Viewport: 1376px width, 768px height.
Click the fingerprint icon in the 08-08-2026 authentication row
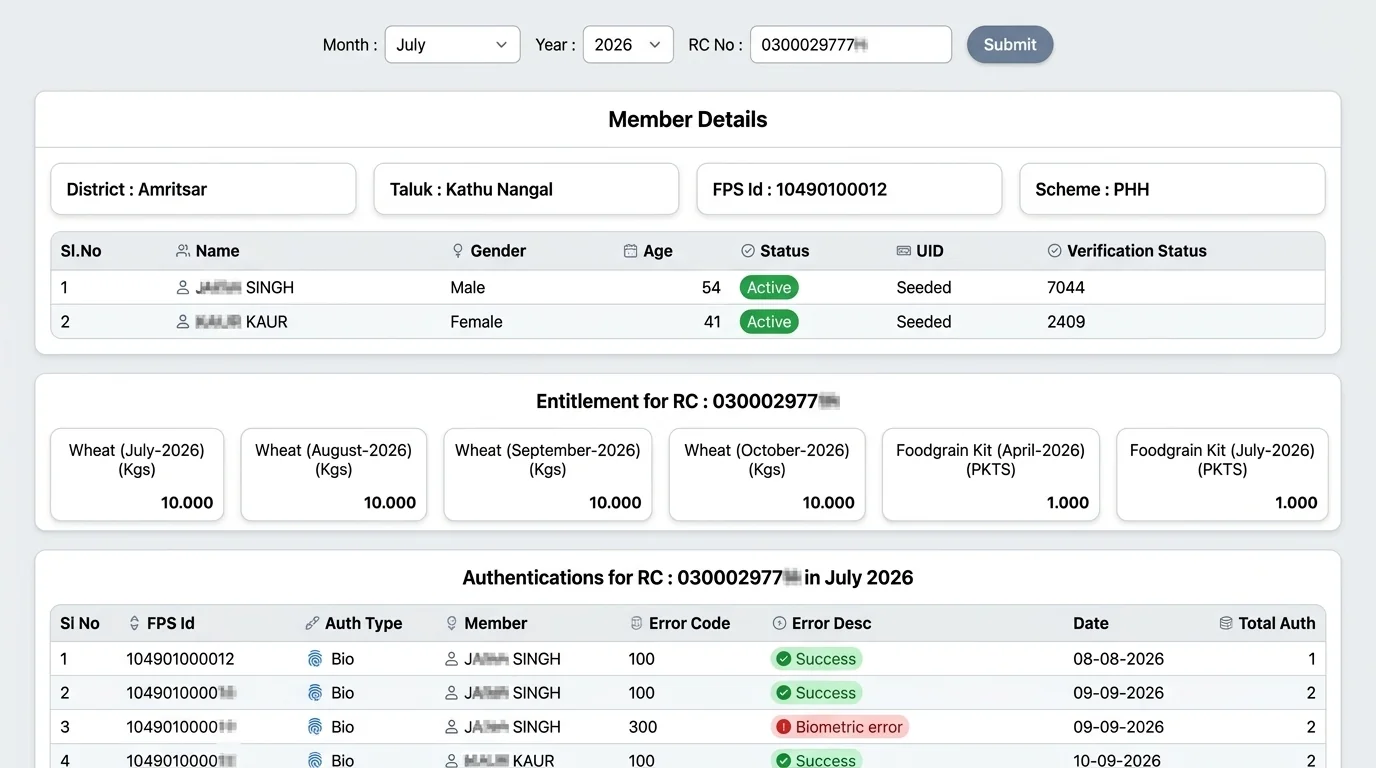click(x=315, y=659)
